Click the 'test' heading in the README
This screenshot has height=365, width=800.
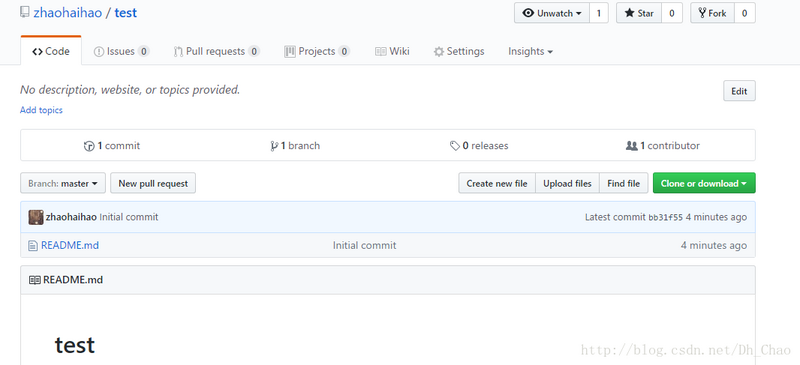75,346
